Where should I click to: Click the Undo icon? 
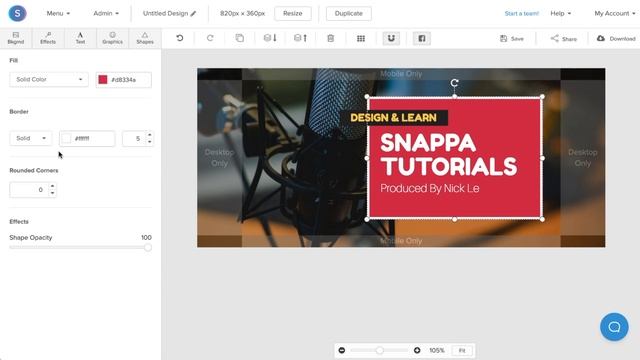[x=180, y=38]
